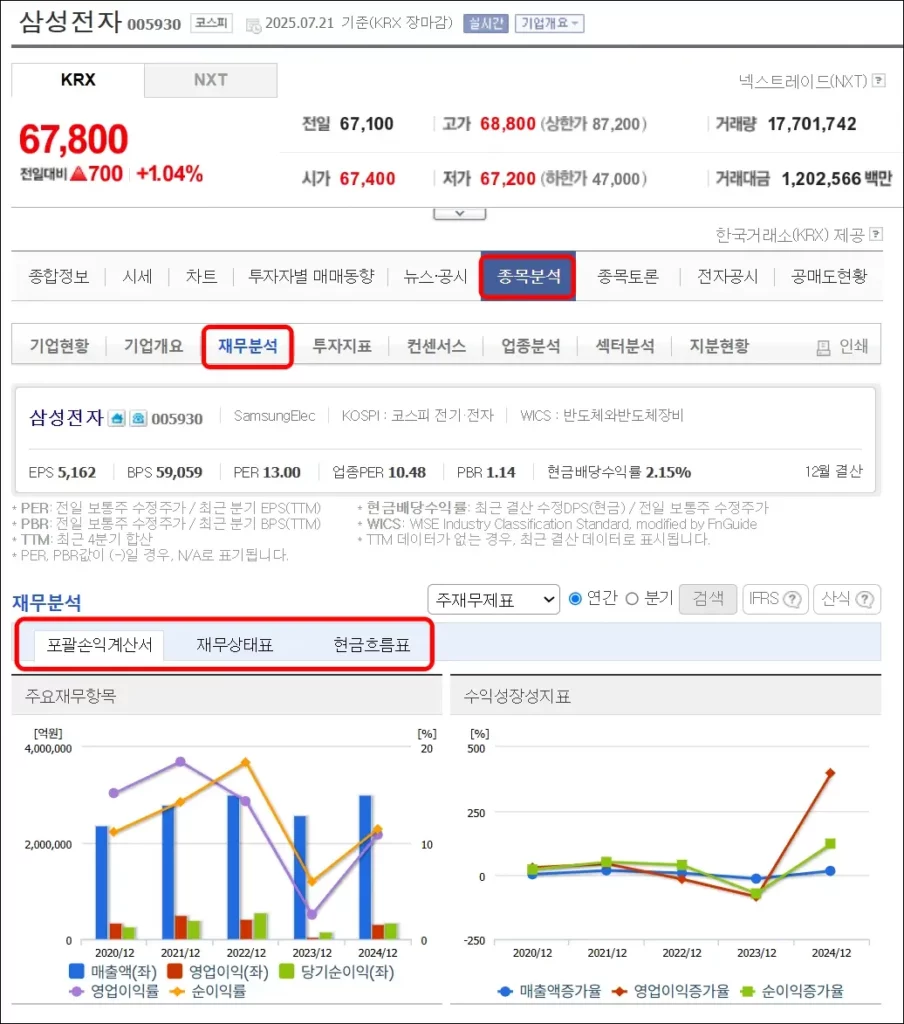
Task: Select the 기업개요 sub-tab
Action: point(153,345)
